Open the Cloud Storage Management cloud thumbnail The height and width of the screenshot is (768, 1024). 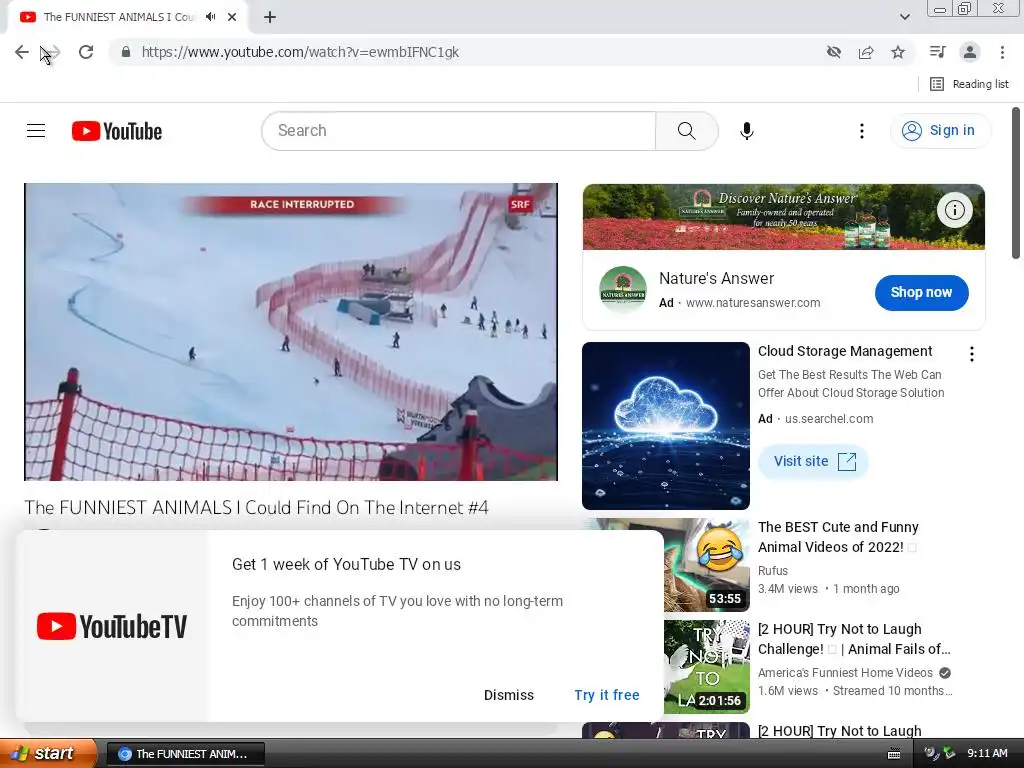pos(665,426)
